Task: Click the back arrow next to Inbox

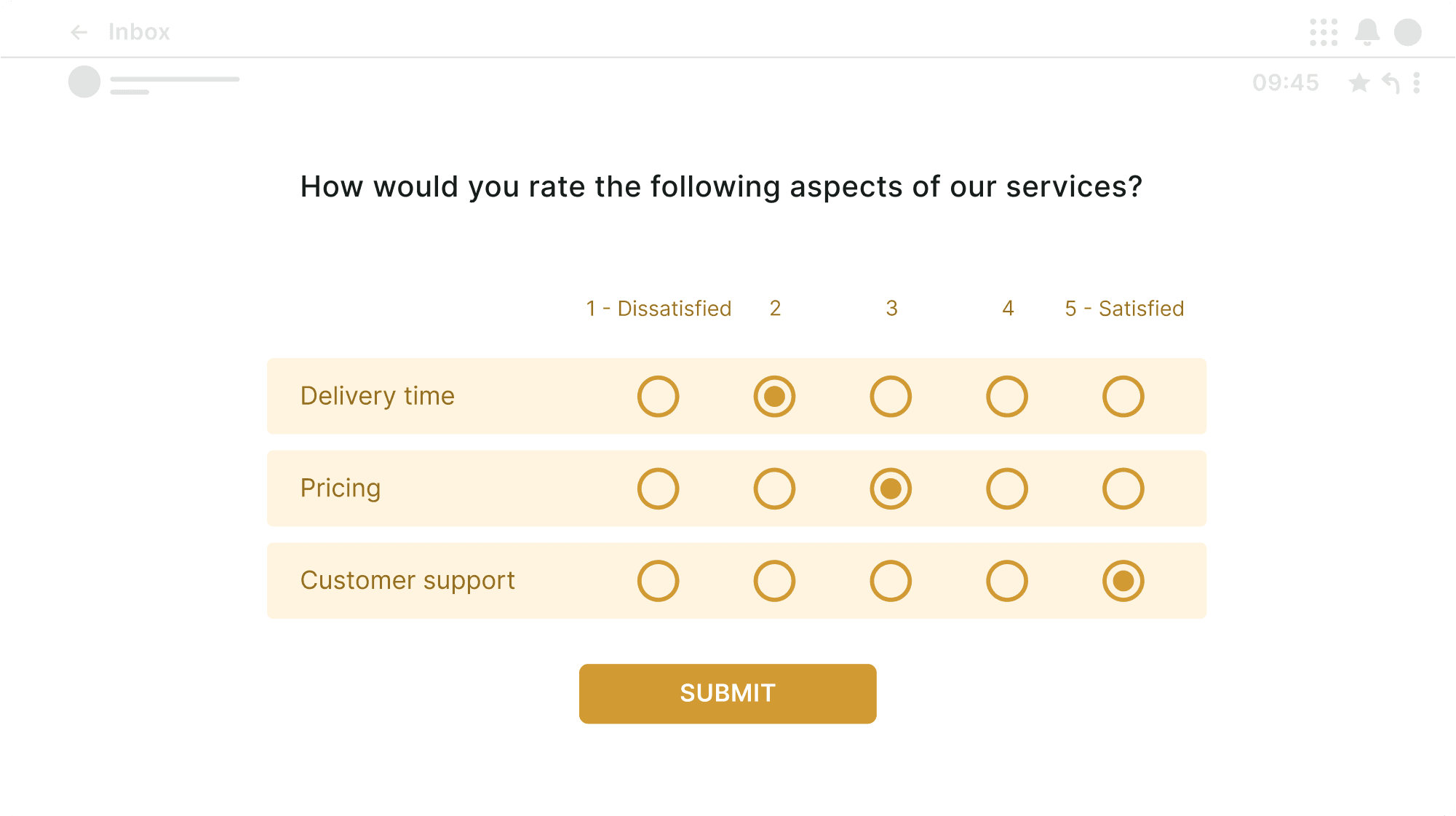Action: (x=79, y=32)
